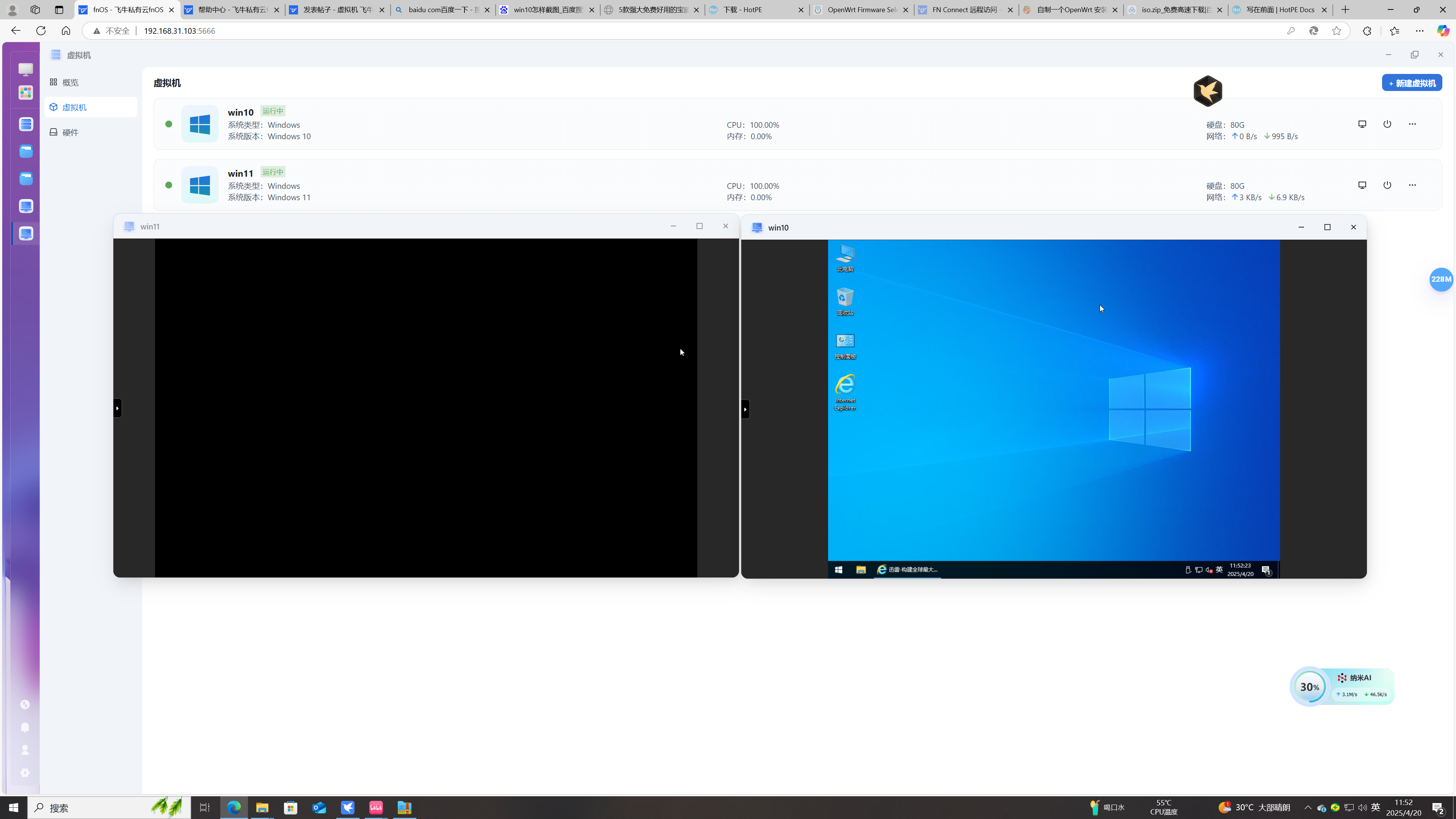The image size is (1456, 819).
Task: Open the win10 VM more options menu
Action: 1412,124
